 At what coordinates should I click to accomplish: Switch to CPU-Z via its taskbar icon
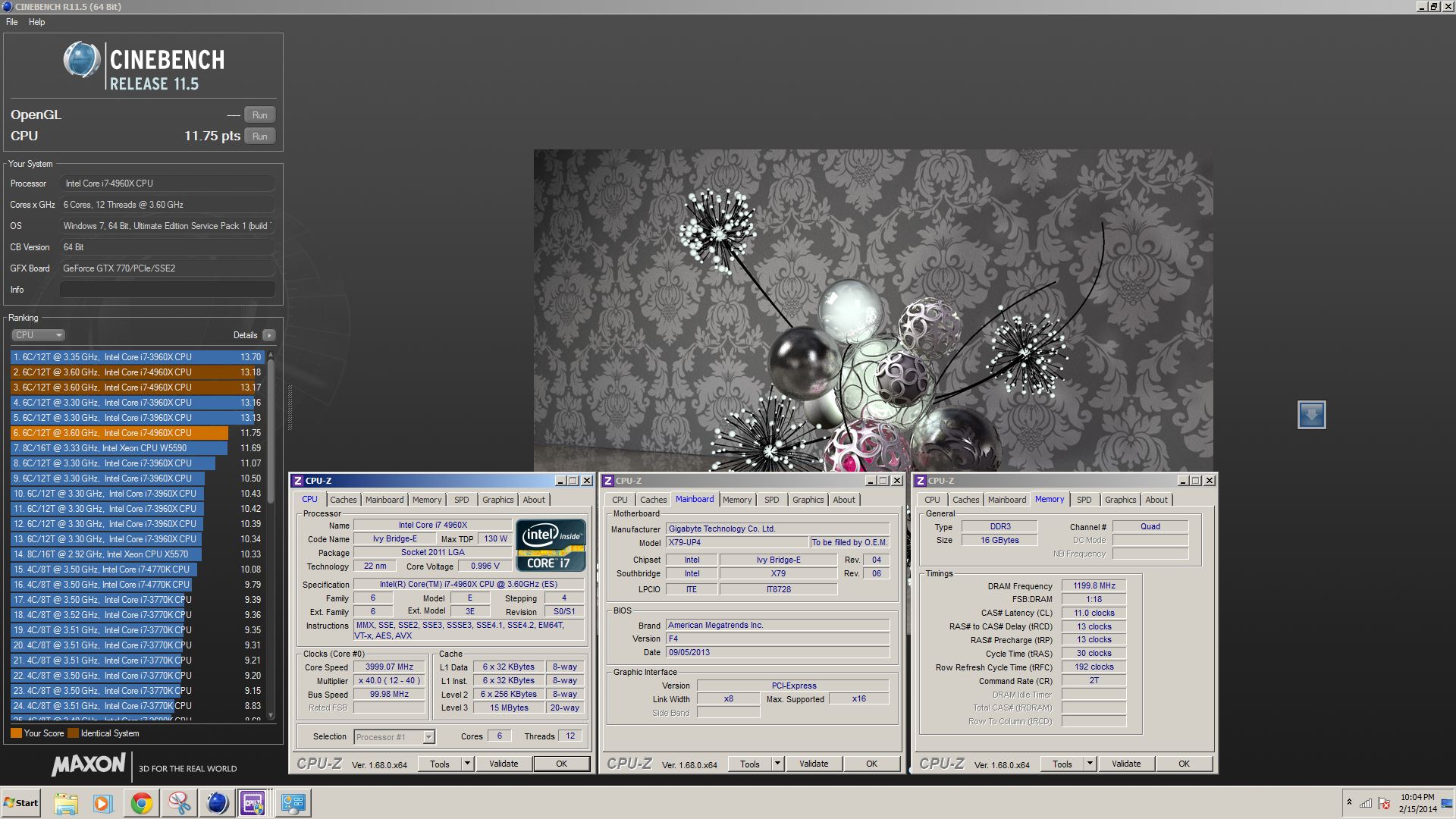(x=253, y=803)
